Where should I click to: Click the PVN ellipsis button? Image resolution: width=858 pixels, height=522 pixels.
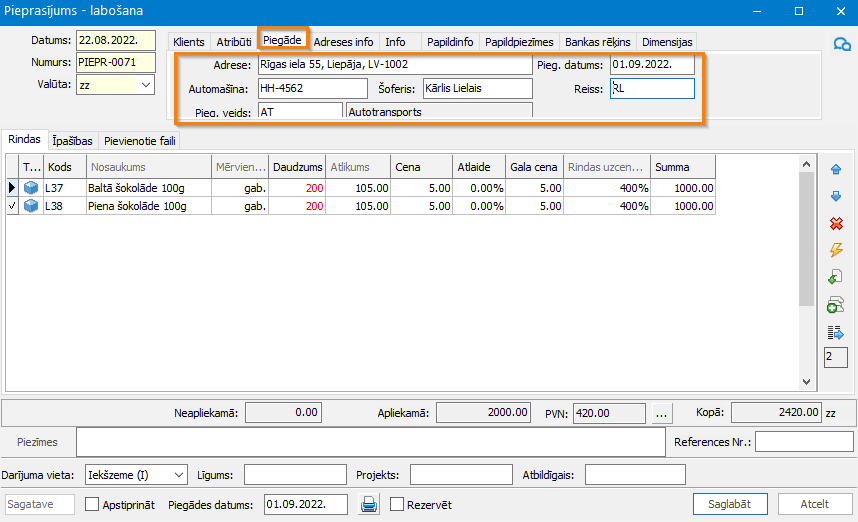click(662, 412)
